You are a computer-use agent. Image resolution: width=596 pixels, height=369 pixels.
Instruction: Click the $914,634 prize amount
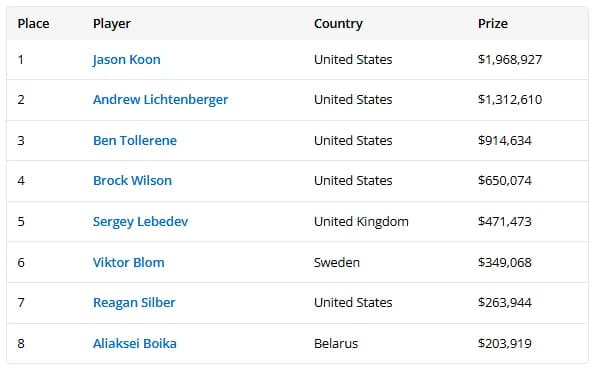pyautogui.click(x=504, y=141)
